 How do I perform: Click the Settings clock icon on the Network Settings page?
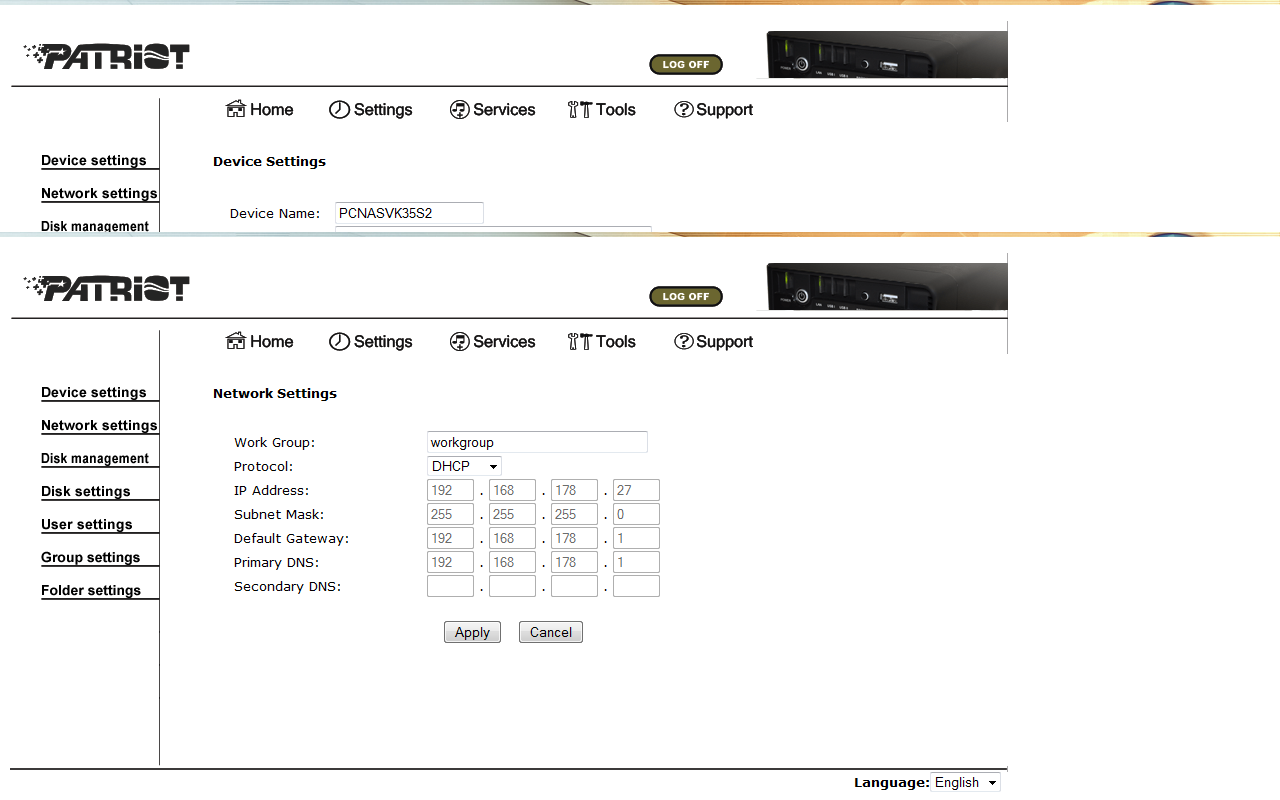[x=340, y=341]
